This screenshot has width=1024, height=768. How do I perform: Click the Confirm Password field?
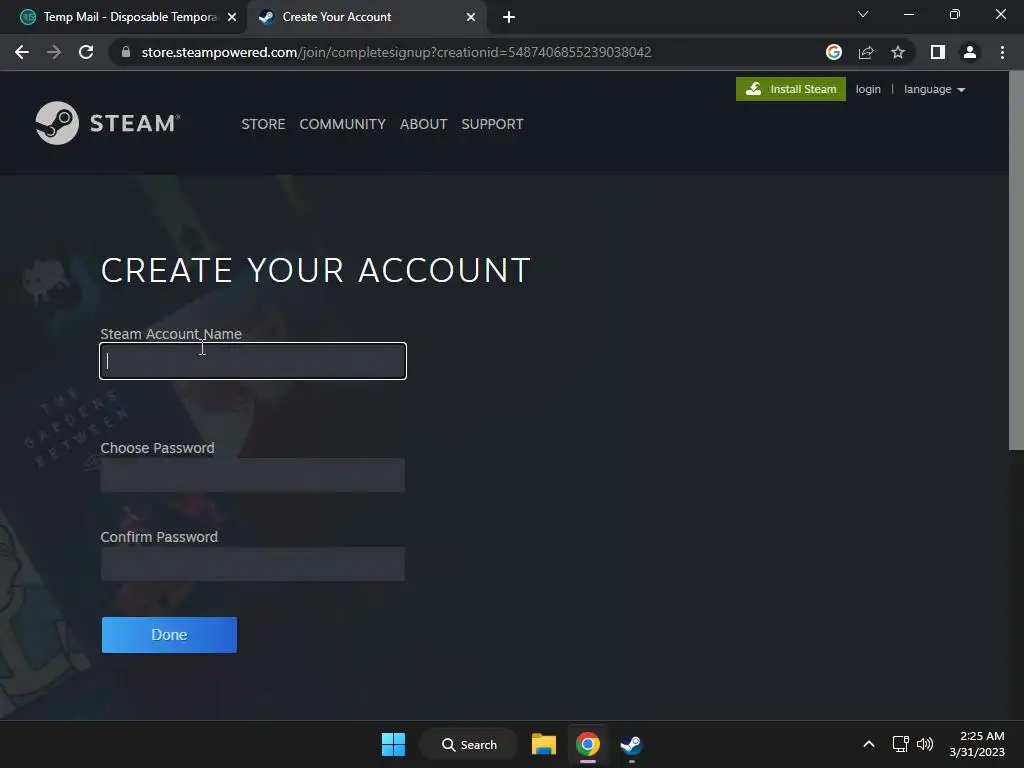click(x=253, y=564)
